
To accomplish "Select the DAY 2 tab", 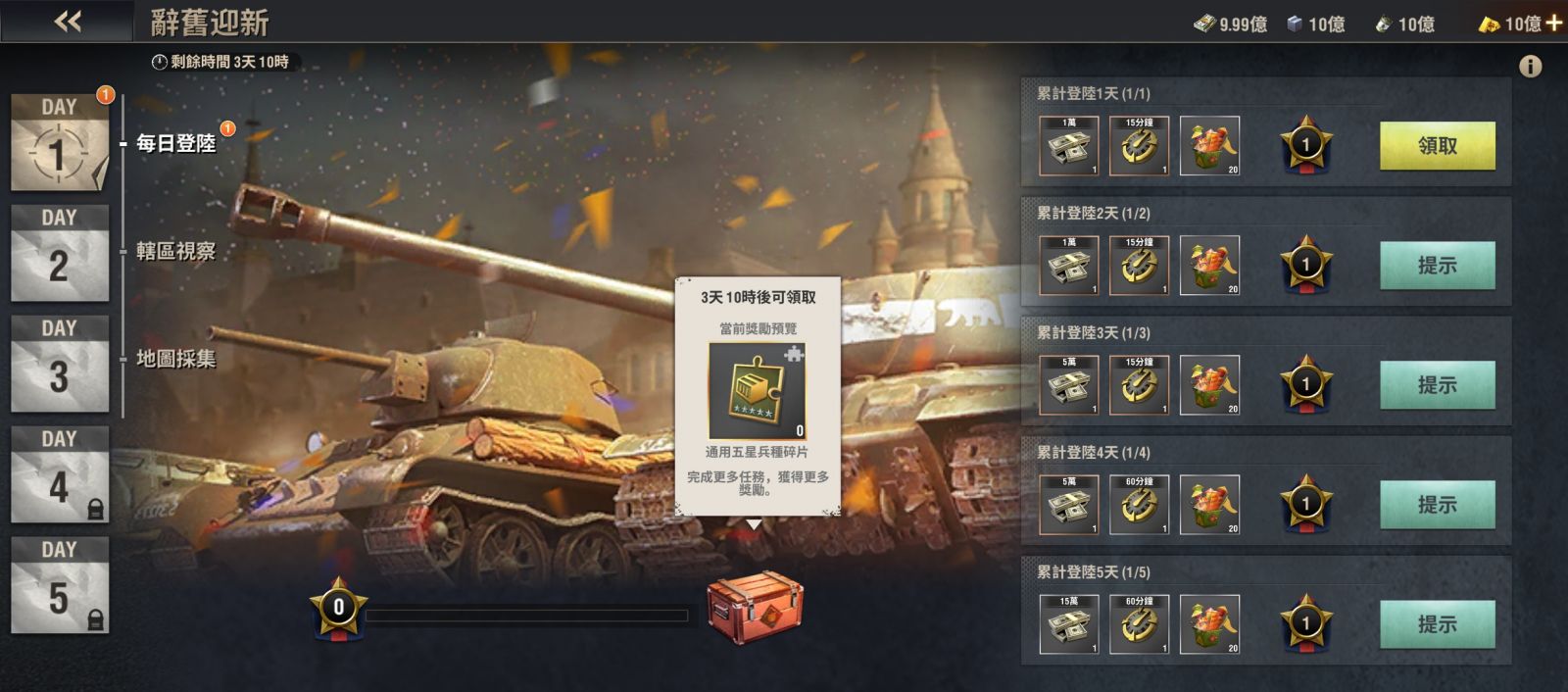I will (60, 253).
